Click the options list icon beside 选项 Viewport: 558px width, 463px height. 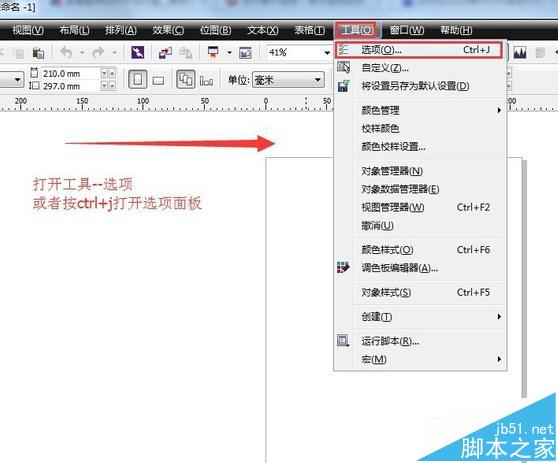[x=343, y=49]
